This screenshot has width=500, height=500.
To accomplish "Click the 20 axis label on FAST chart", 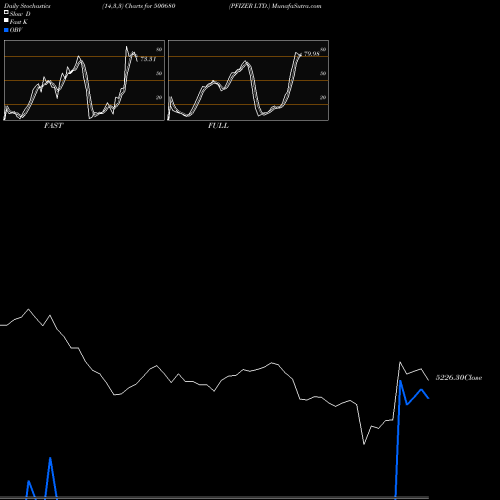I will (159, 97).
